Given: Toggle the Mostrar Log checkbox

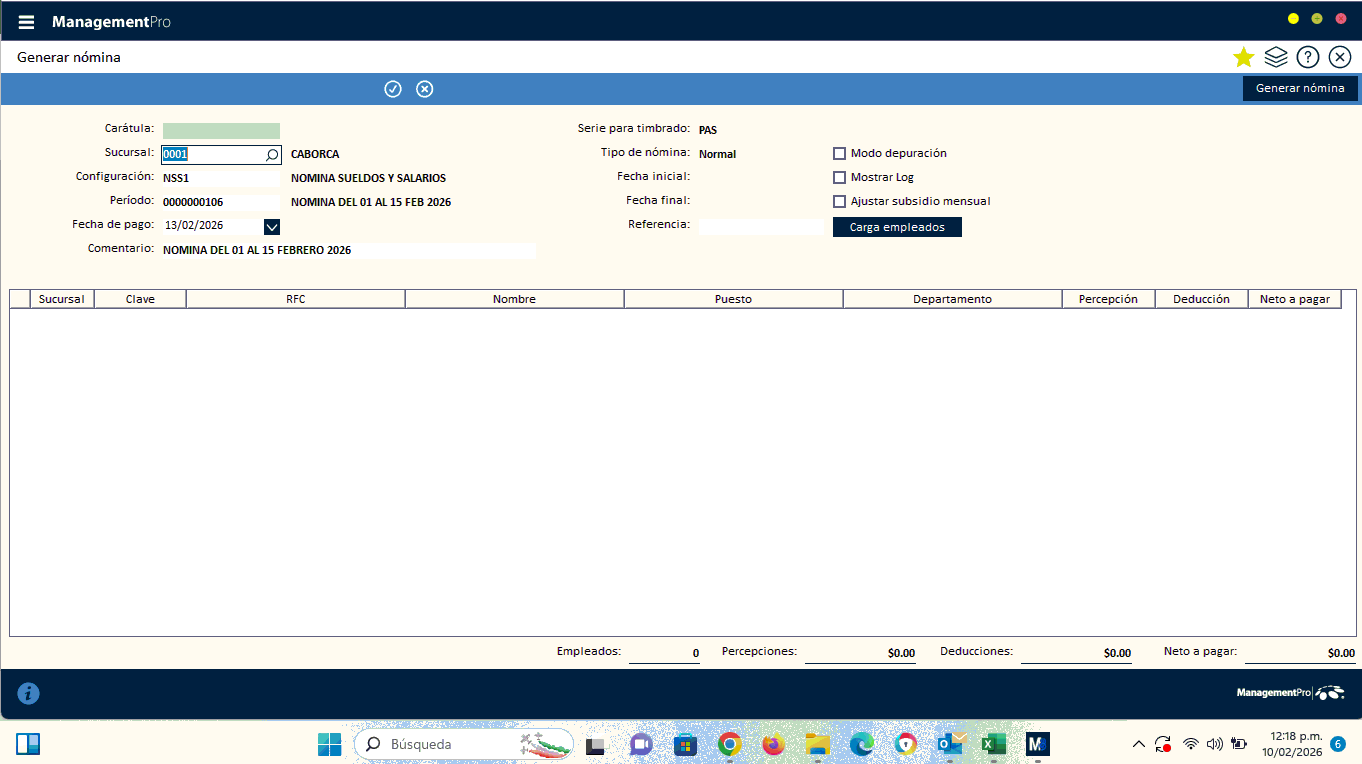Looking at the screenshot, I should tap(840, 177).
